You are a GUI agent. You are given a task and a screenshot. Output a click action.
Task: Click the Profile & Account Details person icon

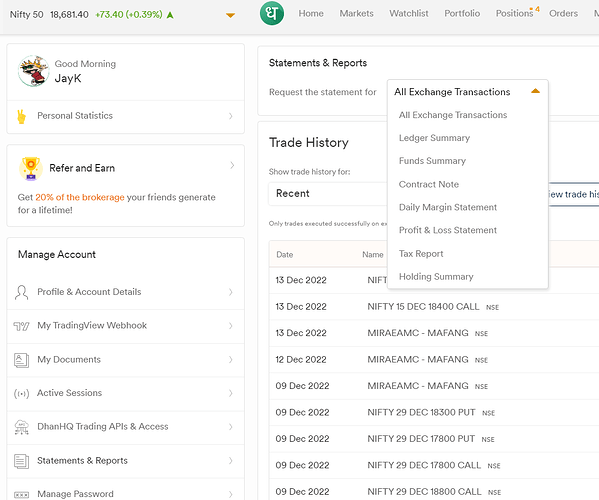point(21,292)
